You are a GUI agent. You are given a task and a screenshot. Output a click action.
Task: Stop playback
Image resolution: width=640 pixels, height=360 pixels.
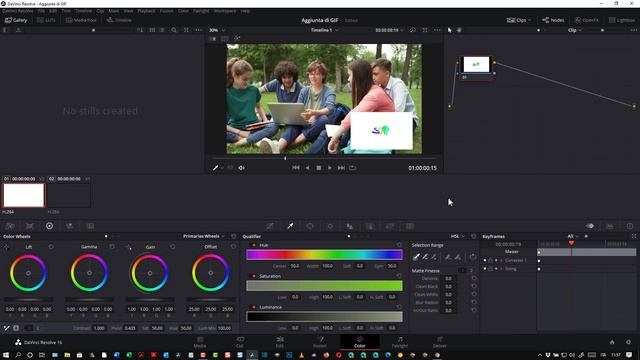(x=319, y=168)
